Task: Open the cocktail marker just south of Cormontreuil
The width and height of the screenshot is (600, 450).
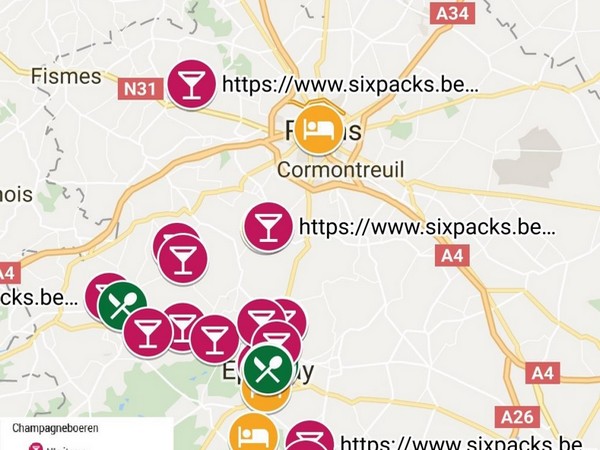Action: tap(268, 227)
